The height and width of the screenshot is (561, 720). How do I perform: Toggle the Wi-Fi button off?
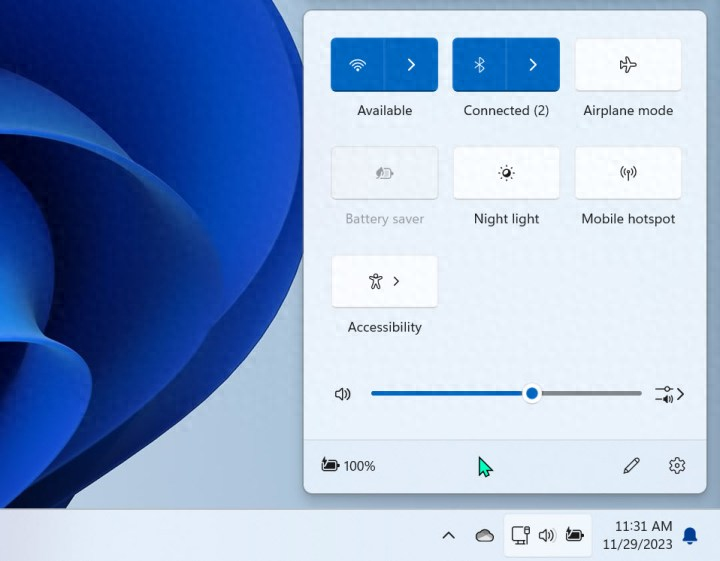click(358, 65)
